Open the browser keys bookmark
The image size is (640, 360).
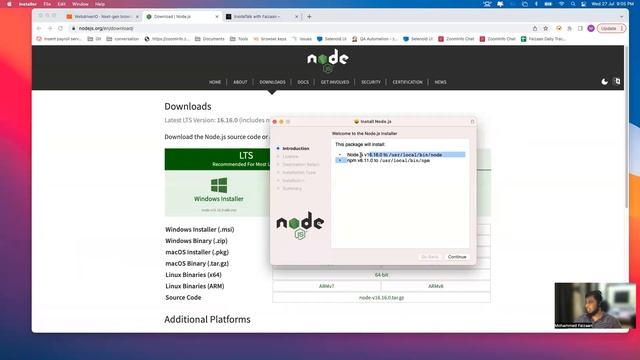[x=270, y=39]
